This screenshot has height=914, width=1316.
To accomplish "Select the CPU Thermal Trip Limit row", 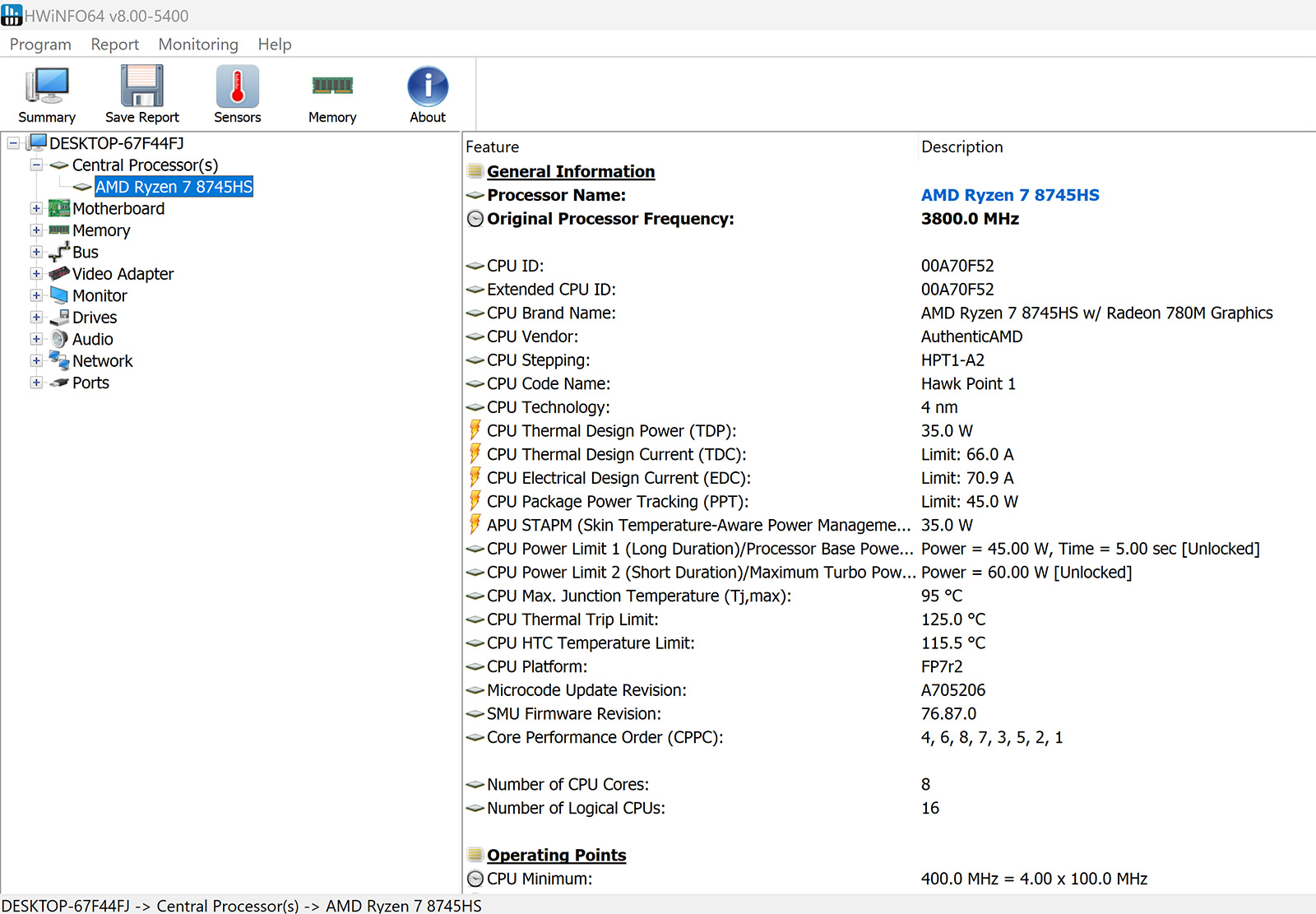I will 888,619.
